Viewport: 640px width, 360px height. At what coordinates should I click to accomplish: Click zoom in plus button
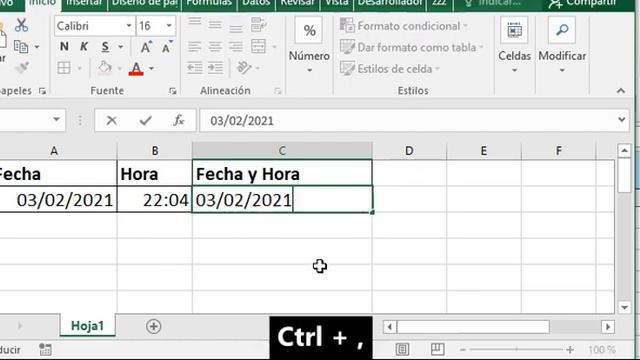click(x=570, y=350)
